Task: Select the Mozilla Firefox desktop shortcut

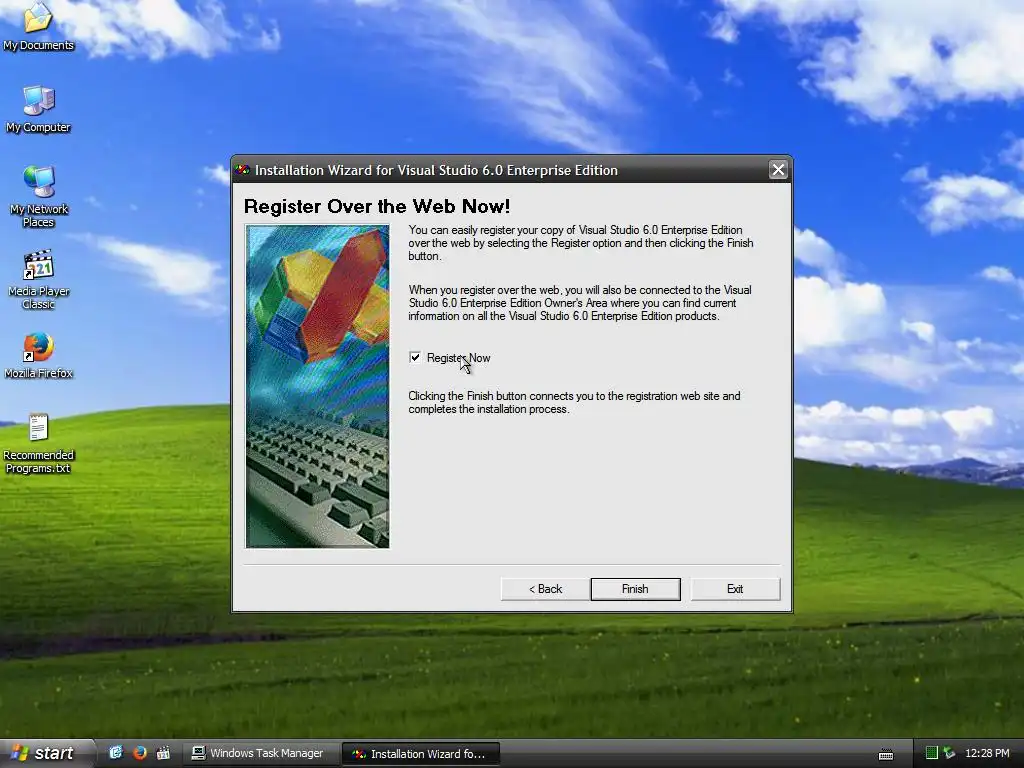Action: coord(39,355)
